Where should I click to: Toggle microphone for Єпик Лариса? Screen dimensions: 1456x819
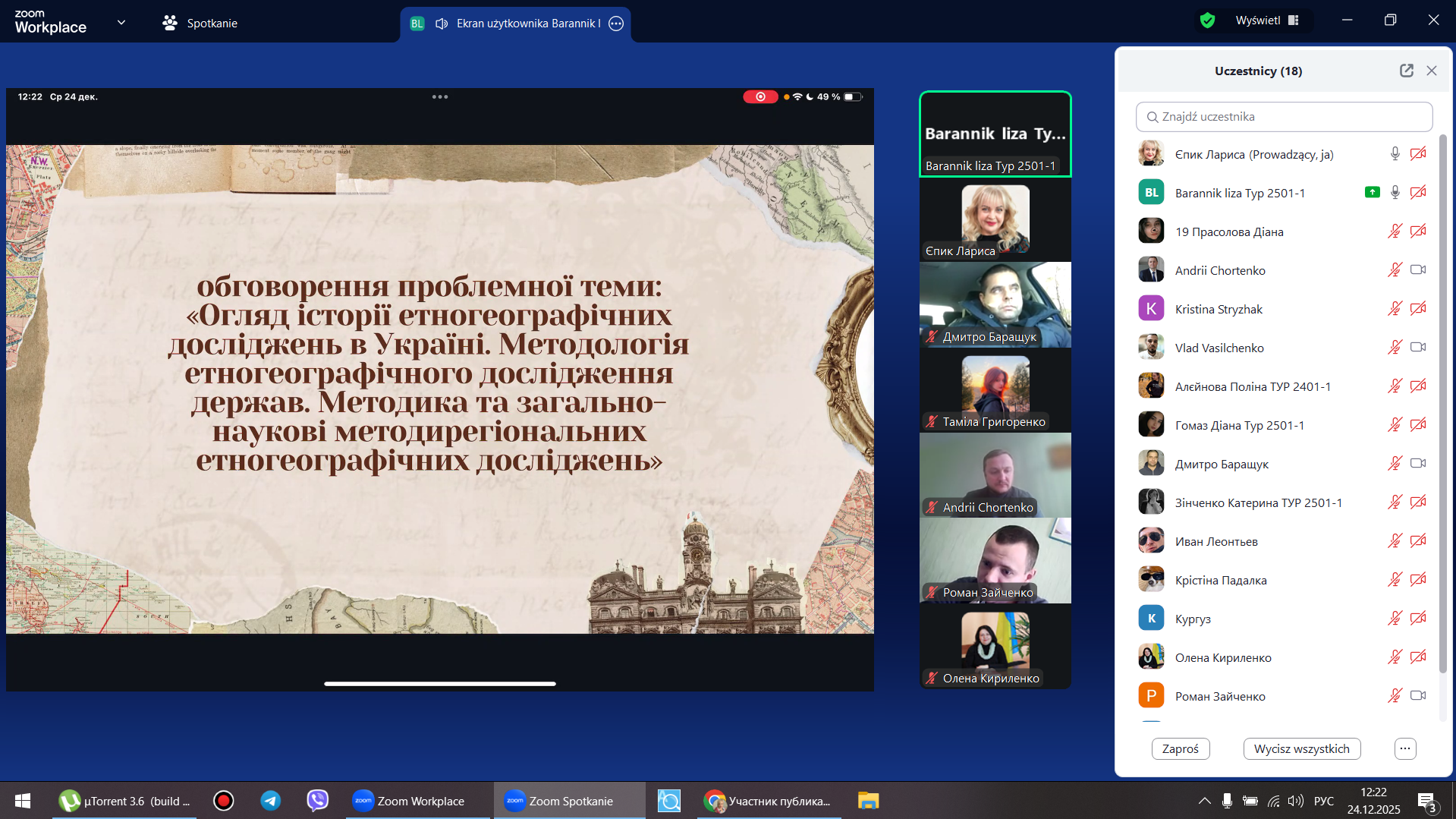click(x=1395, y=154)
